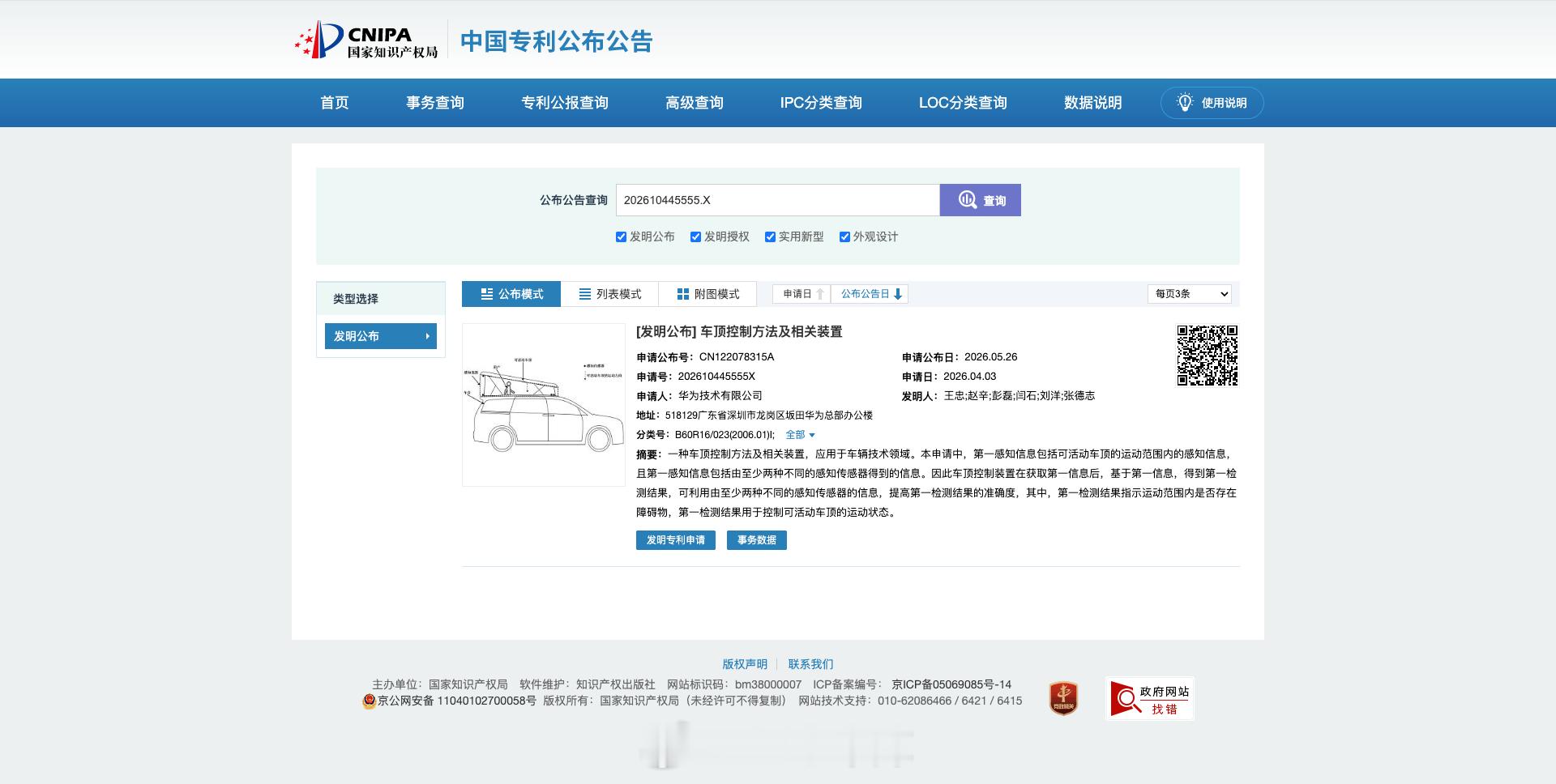Sort results by 申请日

click(802, 294)
